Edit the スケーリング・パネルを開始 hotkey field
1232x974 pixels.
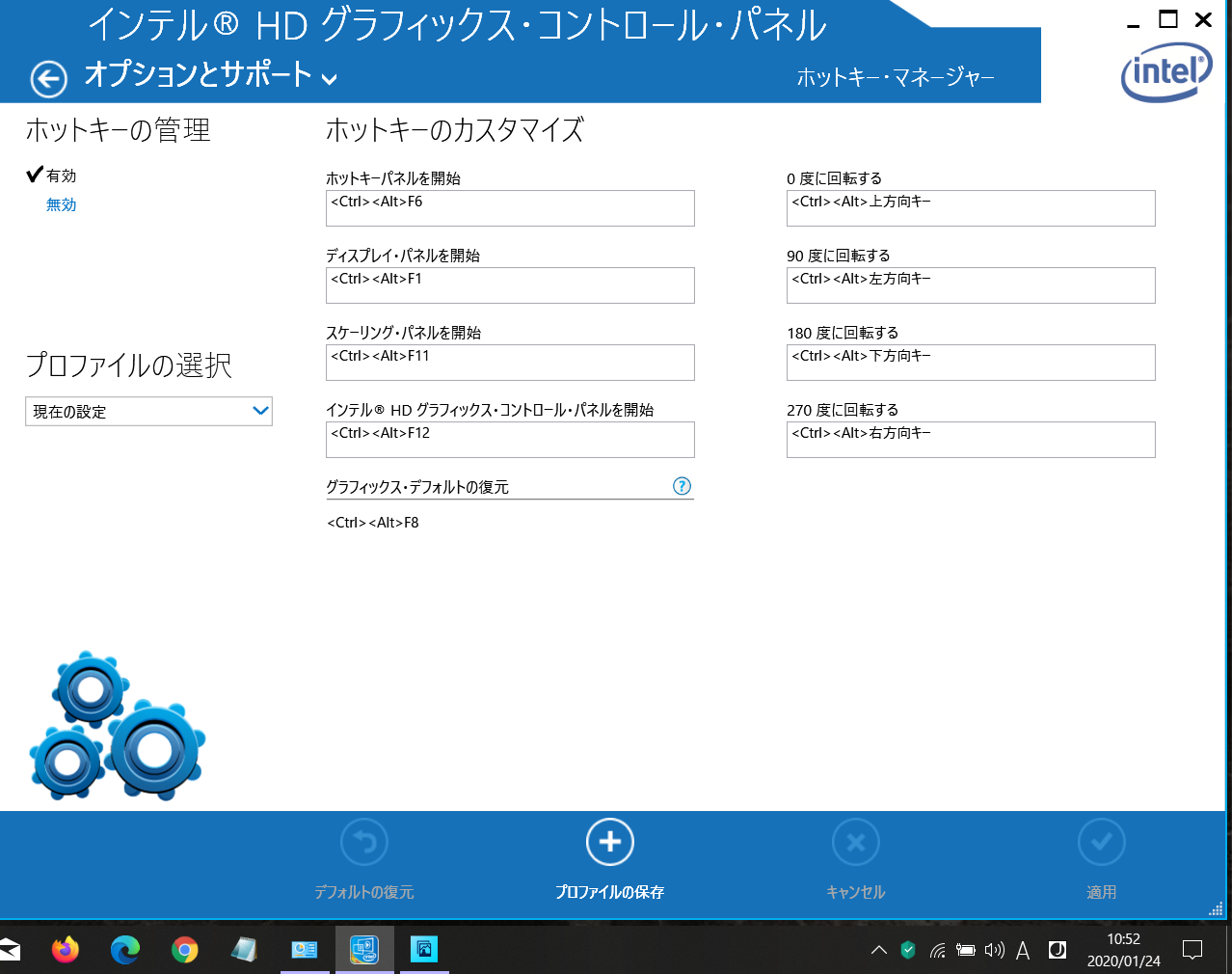tap(510, 363)
